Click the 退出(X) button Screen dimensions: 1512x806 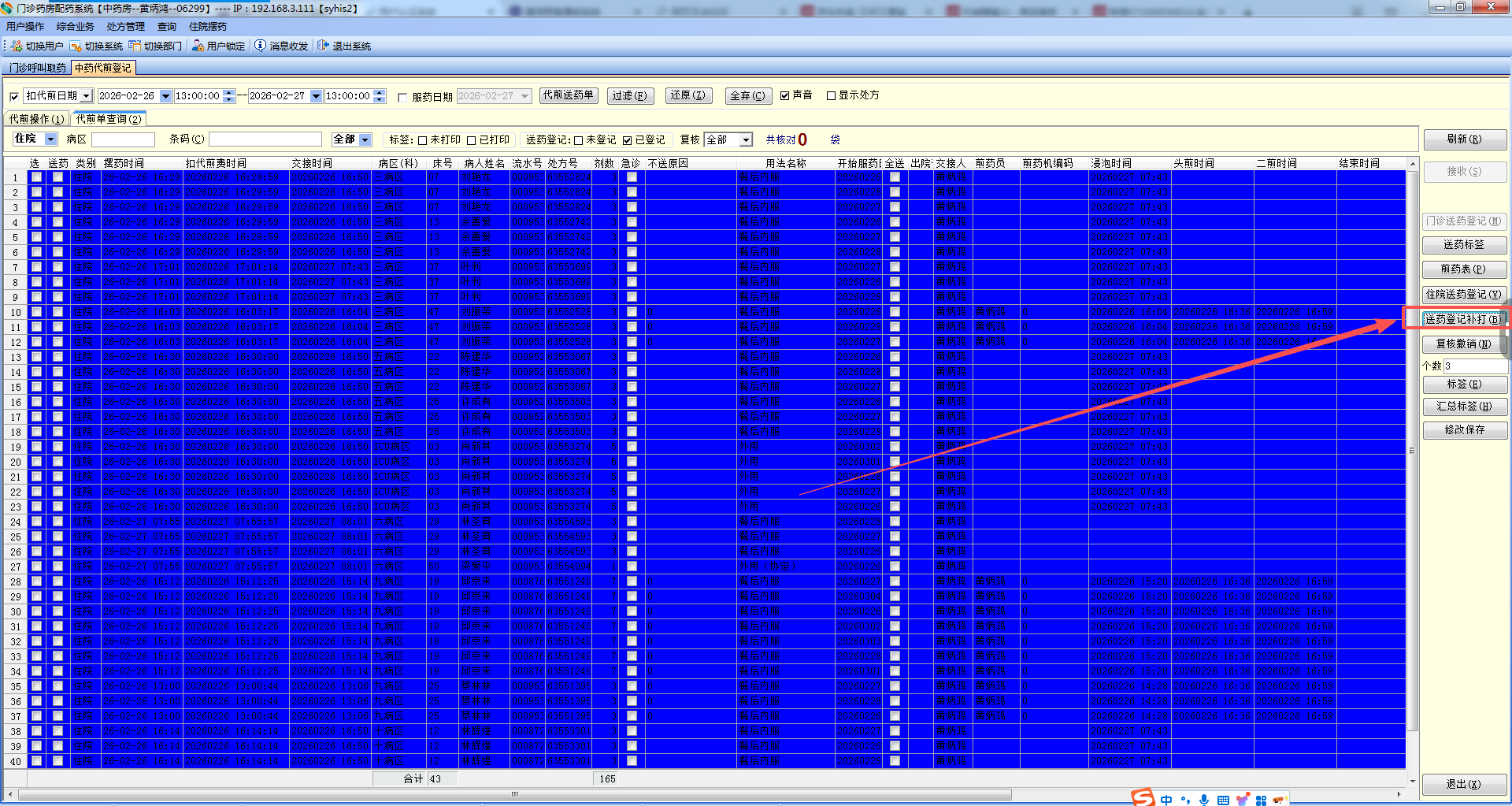point(1465,785)
